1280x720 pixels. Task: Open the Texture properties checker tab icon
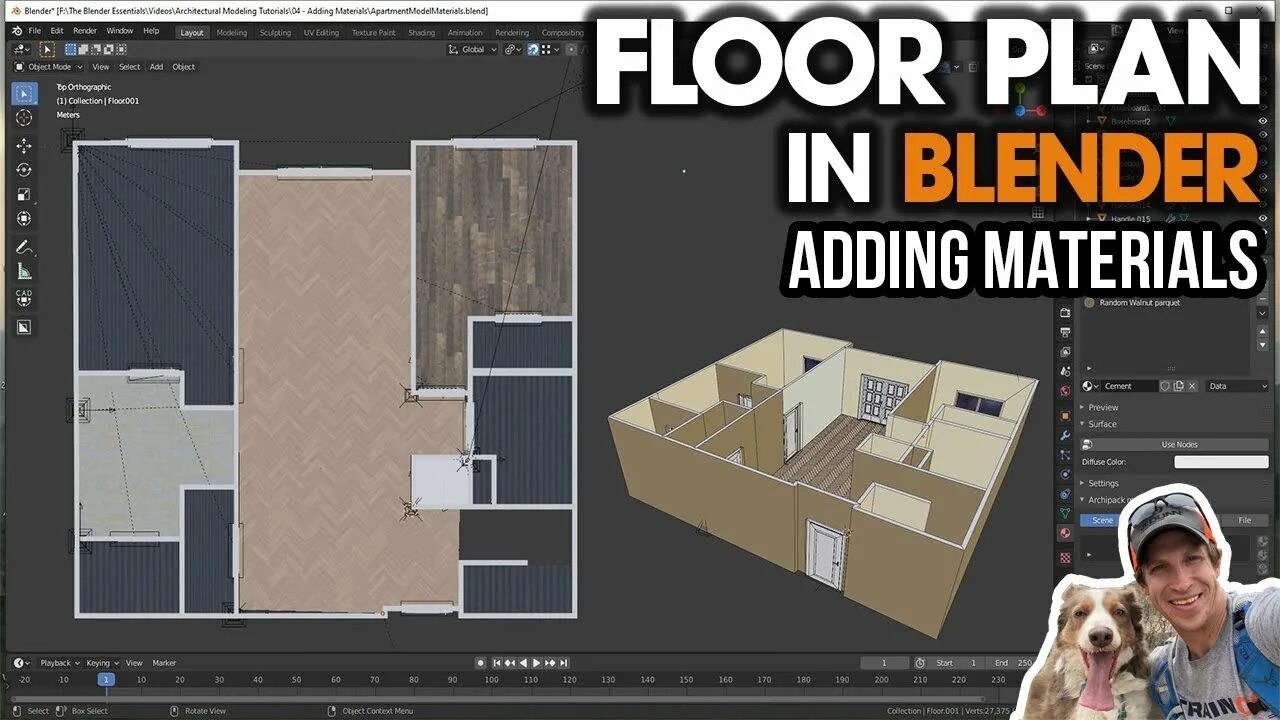[1065, 556]
